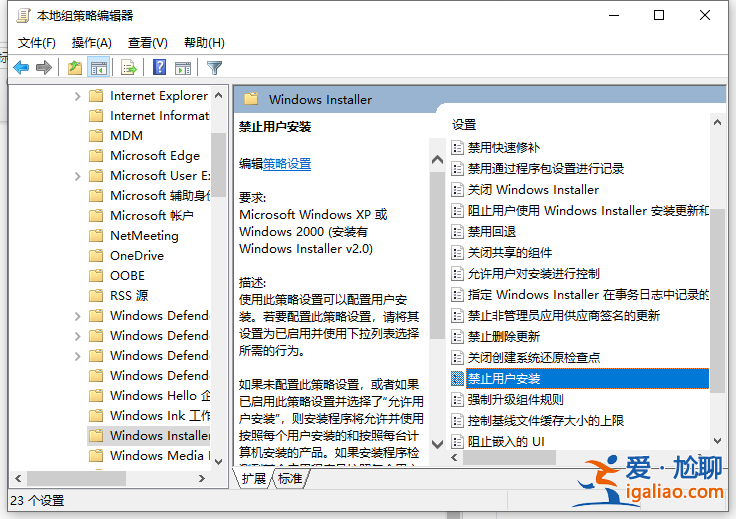Click the 设置 column header

[464, 125]
